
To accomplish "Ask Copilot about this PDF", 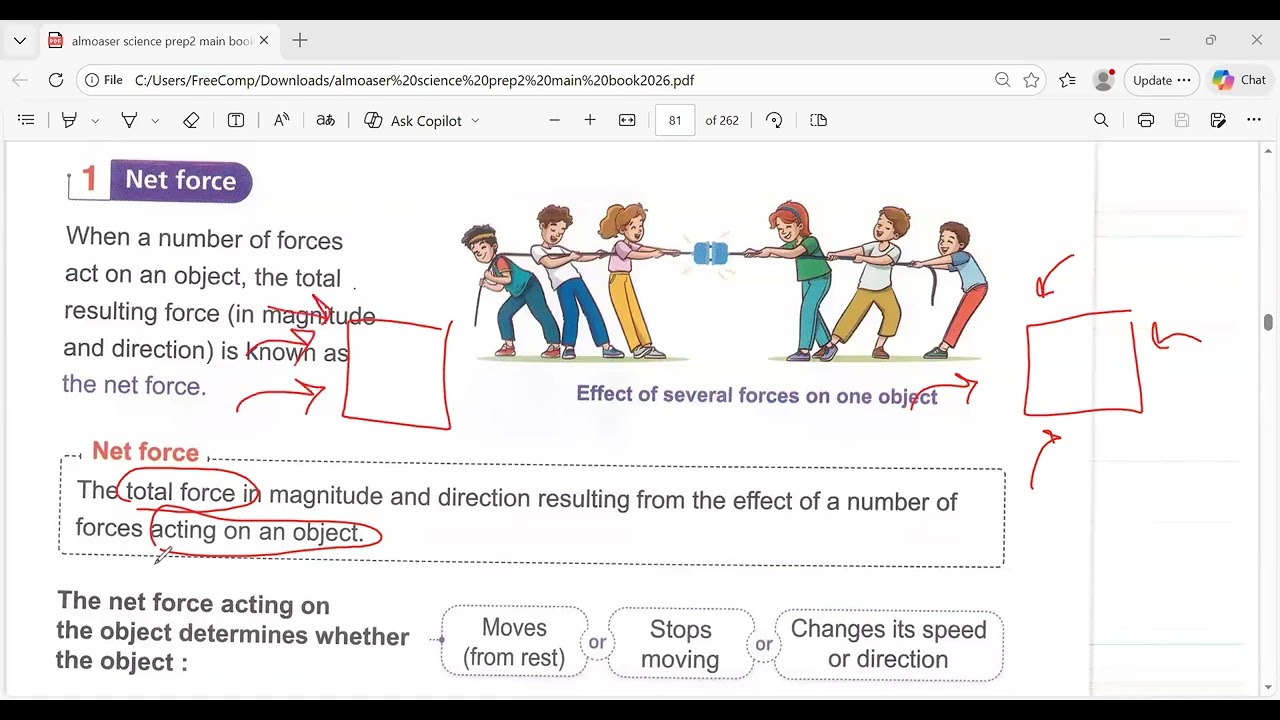I will 413,120.
